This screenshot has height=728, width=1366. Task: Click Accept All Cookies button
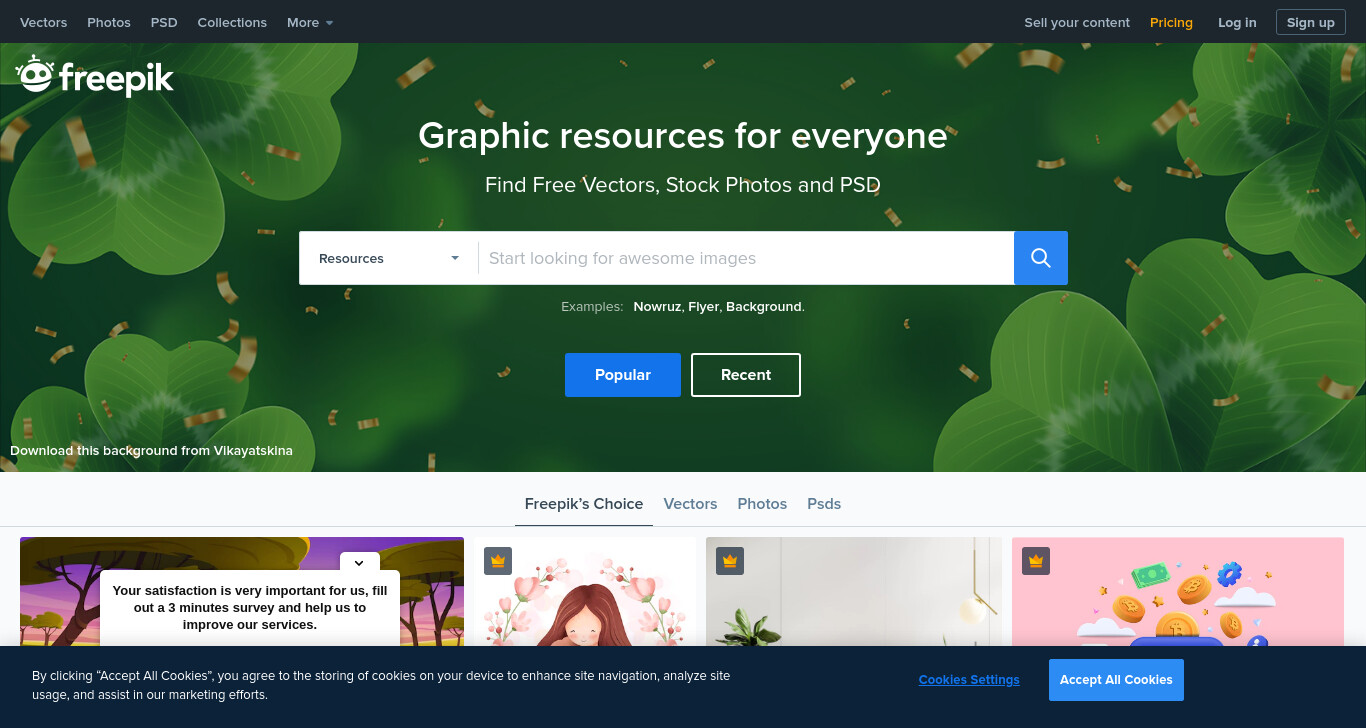coord(1116,680)
